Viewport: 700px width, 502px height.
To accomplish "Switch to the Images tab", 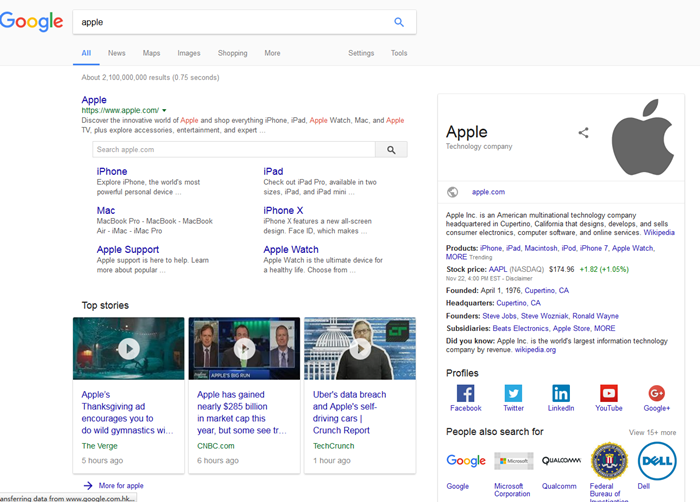I will point(188,53).
